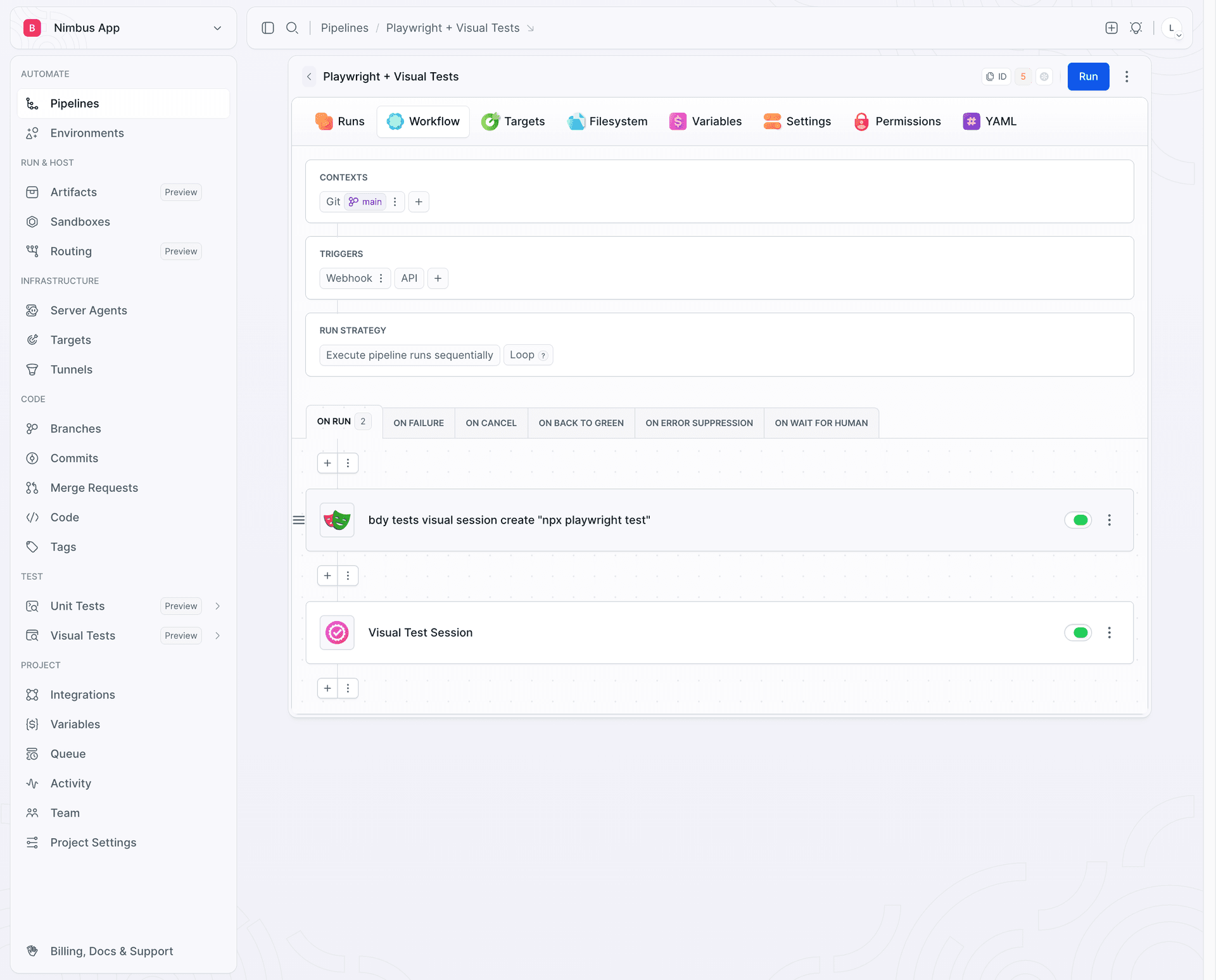This screenshot has height=980, width=1216.
Task: Expand the Nimbus App project dropdown
Action: [x=217, y=28]
